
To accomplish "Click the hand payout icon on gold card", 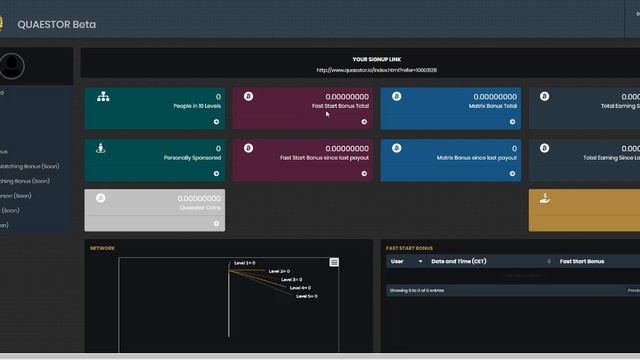I will [545, 198].
